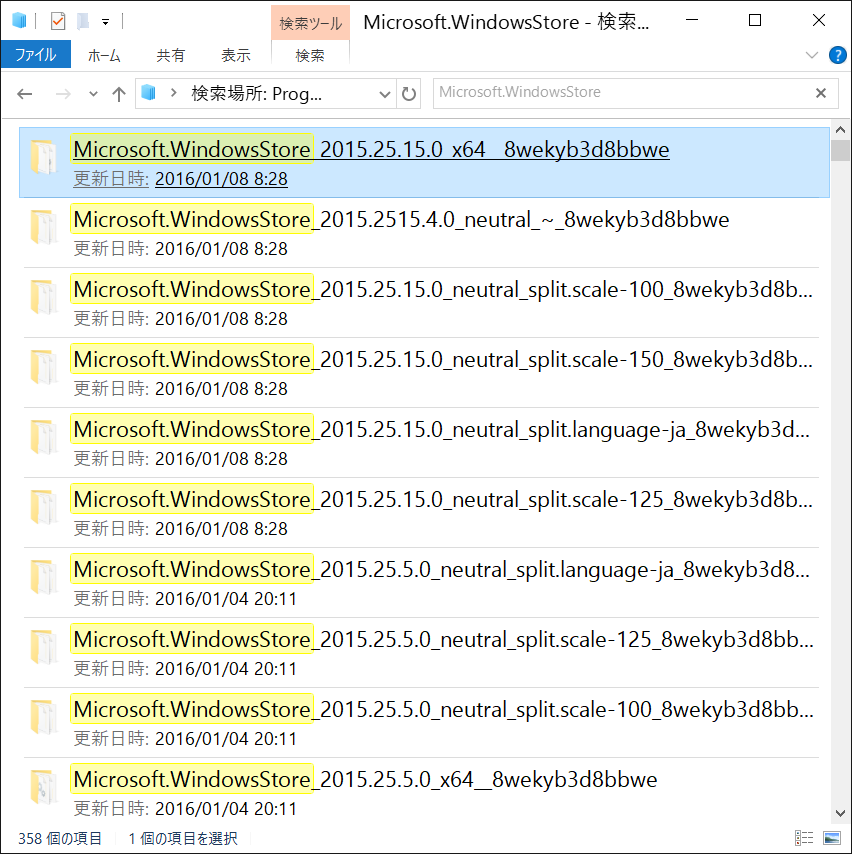Expand the ribbon with the chevron
This screenshot has height=854, width=852.
tap(812, 55)
